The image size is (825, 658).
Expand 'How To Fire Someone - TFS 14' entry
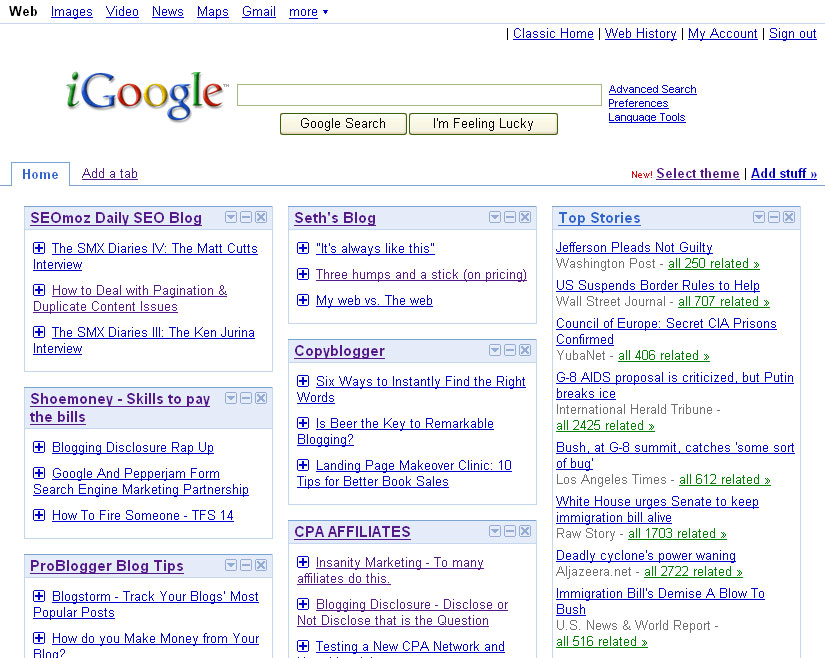pyautogui.click(x=39, y=515)
